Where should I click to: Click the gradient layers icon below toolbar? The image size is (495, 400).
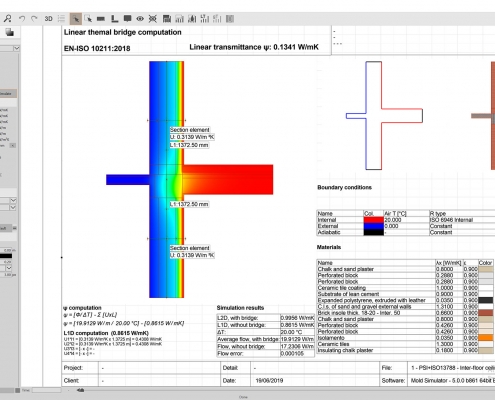10,32
